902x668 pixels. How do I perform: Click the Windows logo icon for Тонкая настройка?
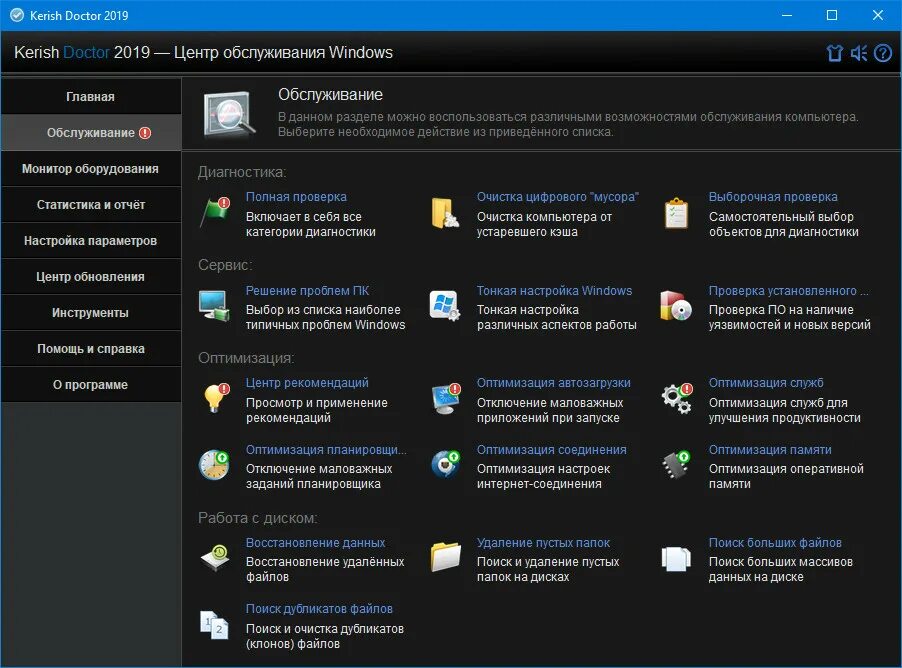click(x=445, y=306)
